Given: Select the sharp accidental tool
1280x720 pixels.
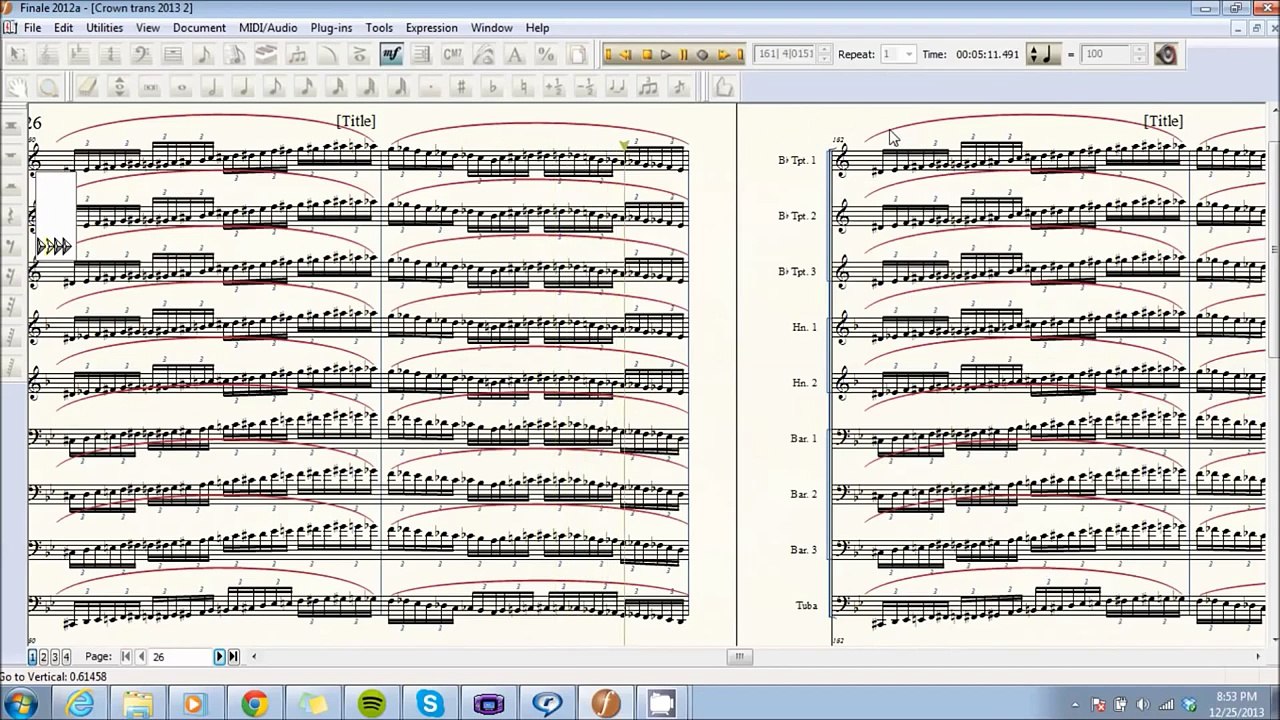Looking at the screenshot, I should point(461,87).
